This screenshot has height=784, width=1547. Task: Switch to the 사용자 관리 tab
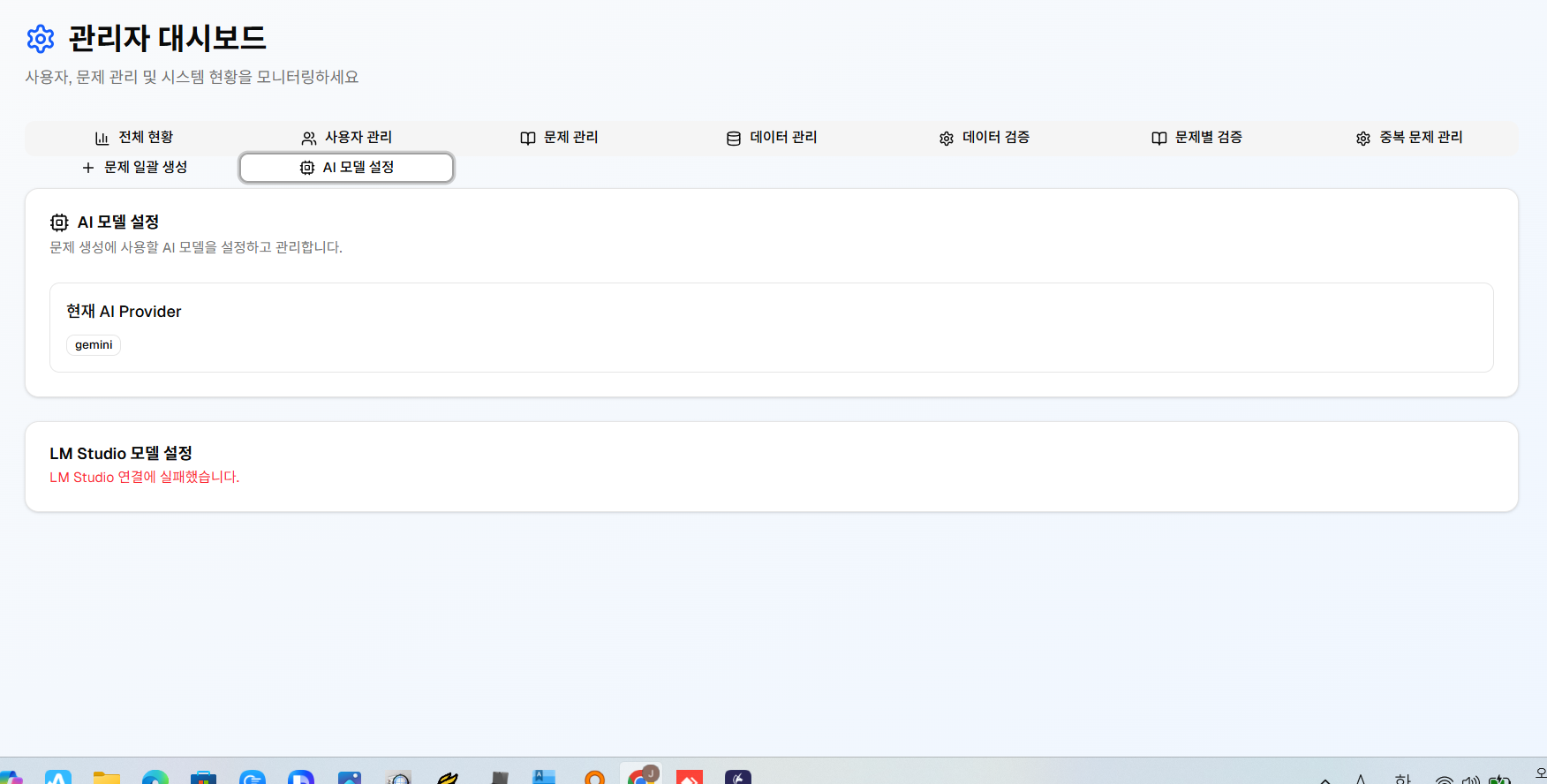click(347, 138)
